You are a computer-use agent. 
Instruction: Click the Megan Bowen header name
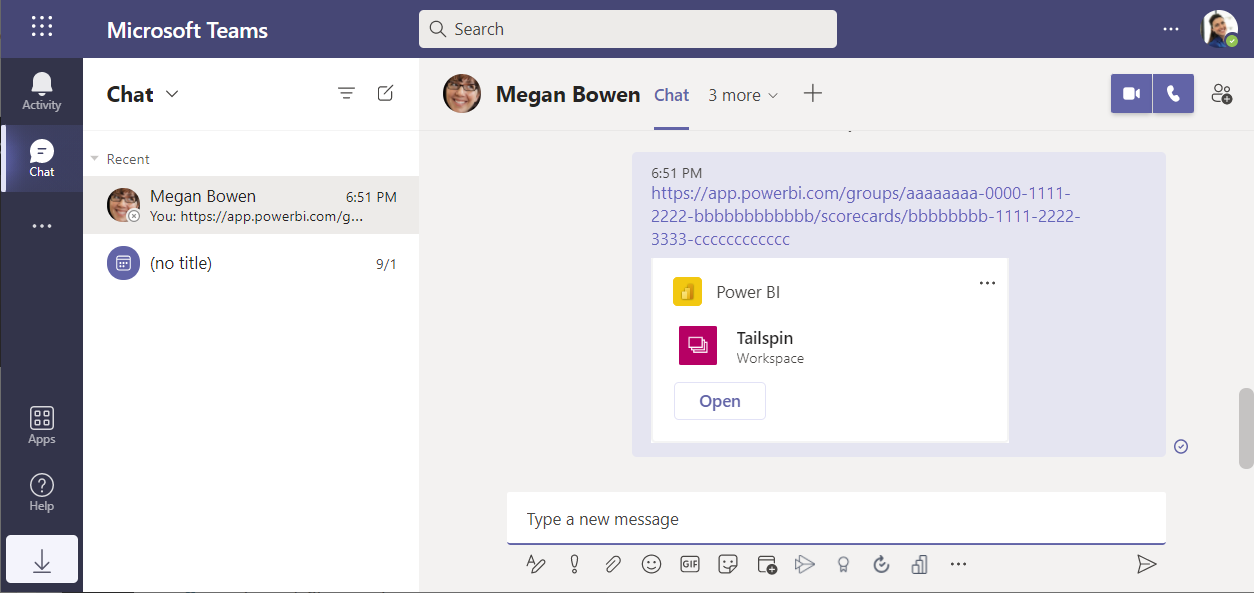tap(568, 95)
